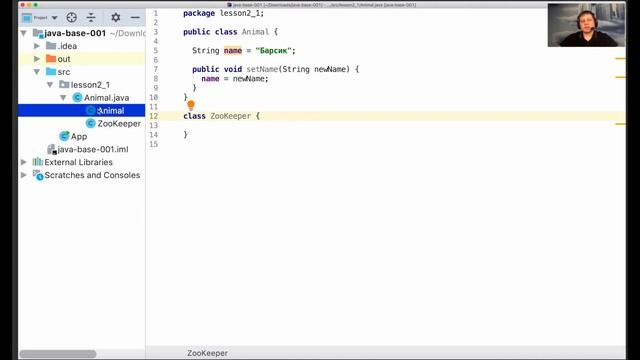Viewport: 640px width, 360px height.
Task: Select Scratches and Consoles entry
Action: click(x=92, y=175)
